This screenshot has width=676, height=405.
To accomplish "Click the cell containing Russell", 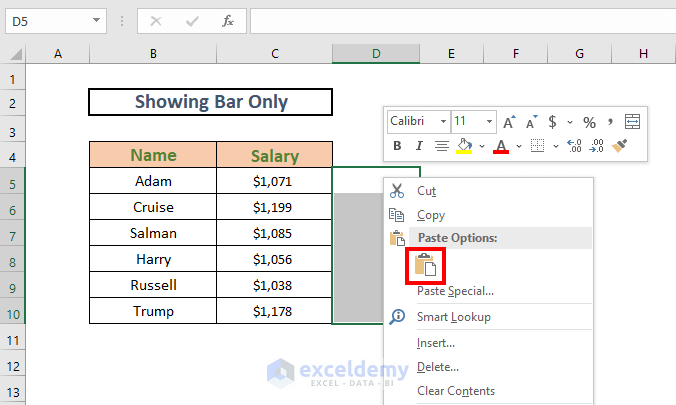I will click(x=153, y=285).
